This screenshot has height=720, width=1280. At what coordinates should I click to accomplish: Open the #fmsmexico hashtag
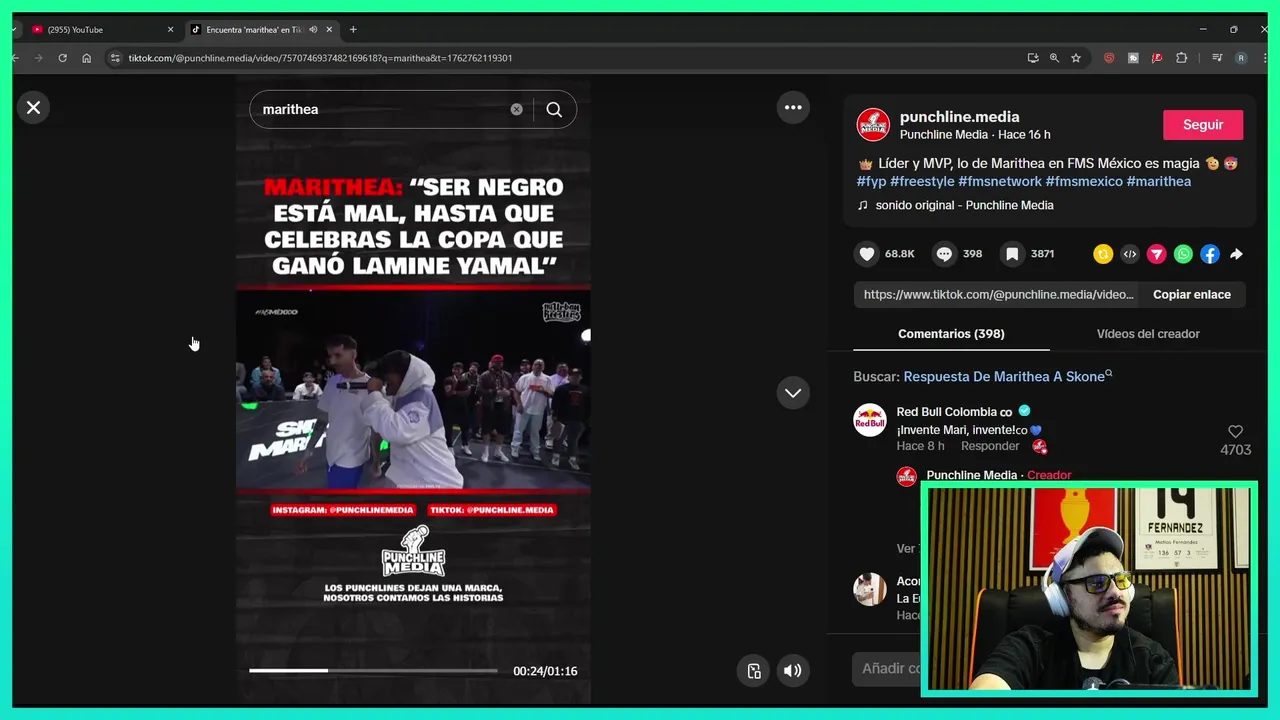(1084, 181)
